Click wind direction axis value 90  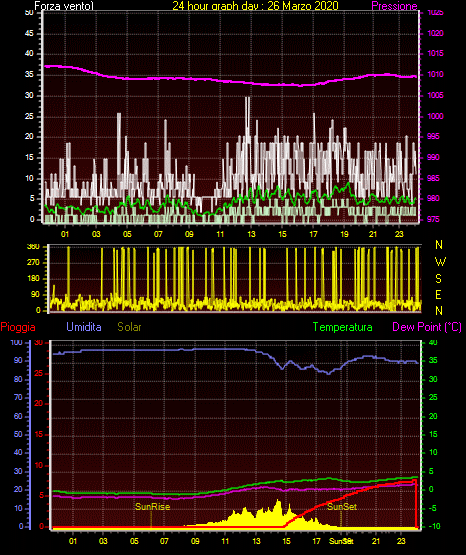35,294
